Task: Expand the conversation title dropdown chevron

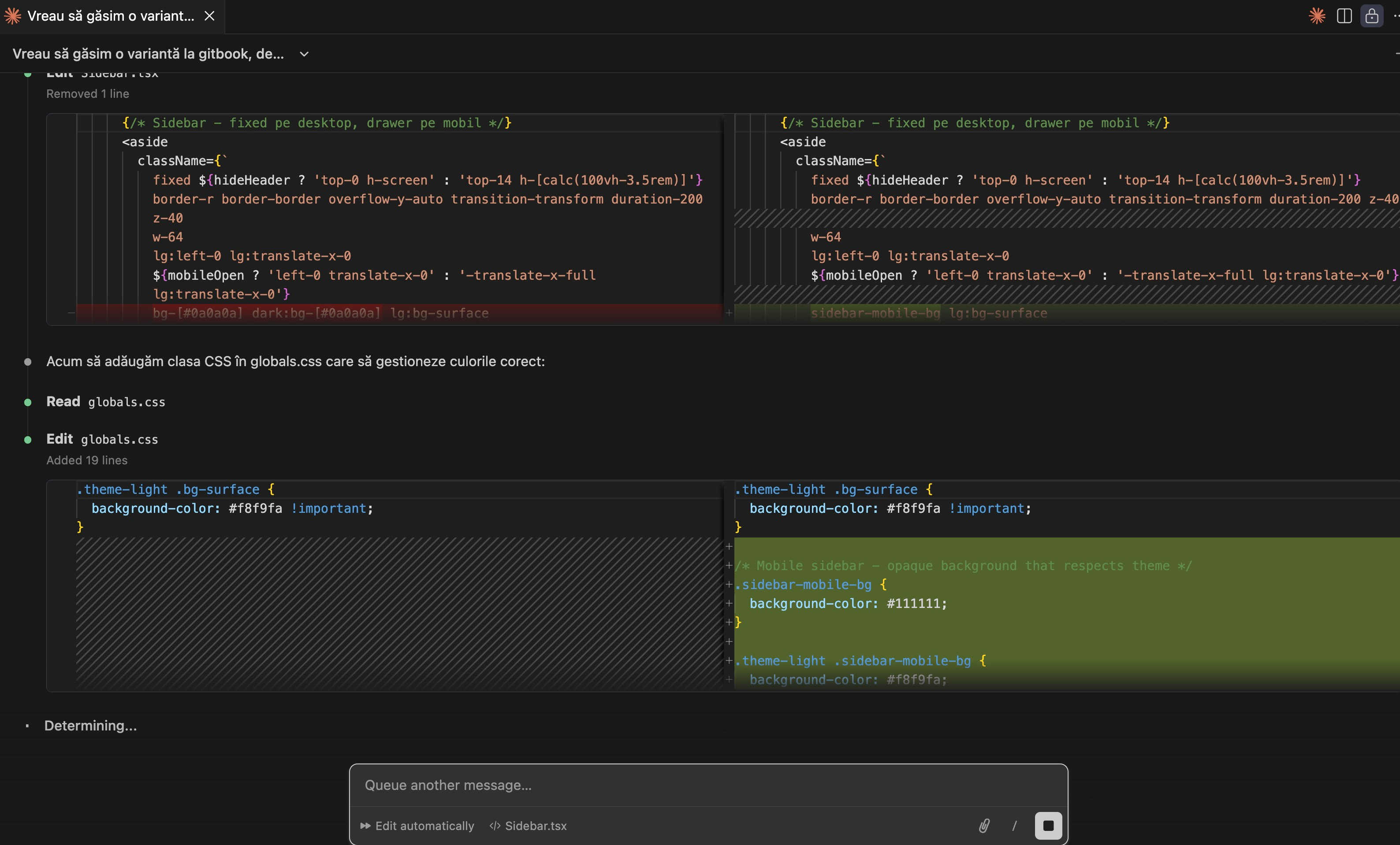Action: [304, 54]
